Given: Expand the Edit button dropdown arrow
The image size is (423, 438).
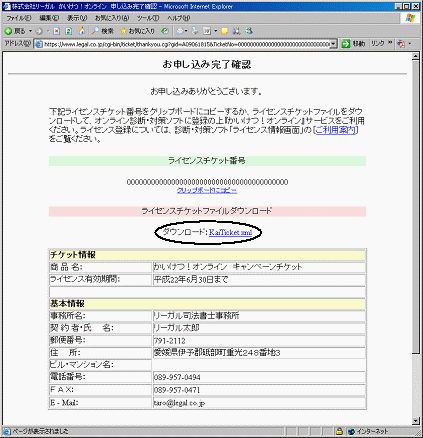Looking at the screenshot, I should (x=216, y=31).
